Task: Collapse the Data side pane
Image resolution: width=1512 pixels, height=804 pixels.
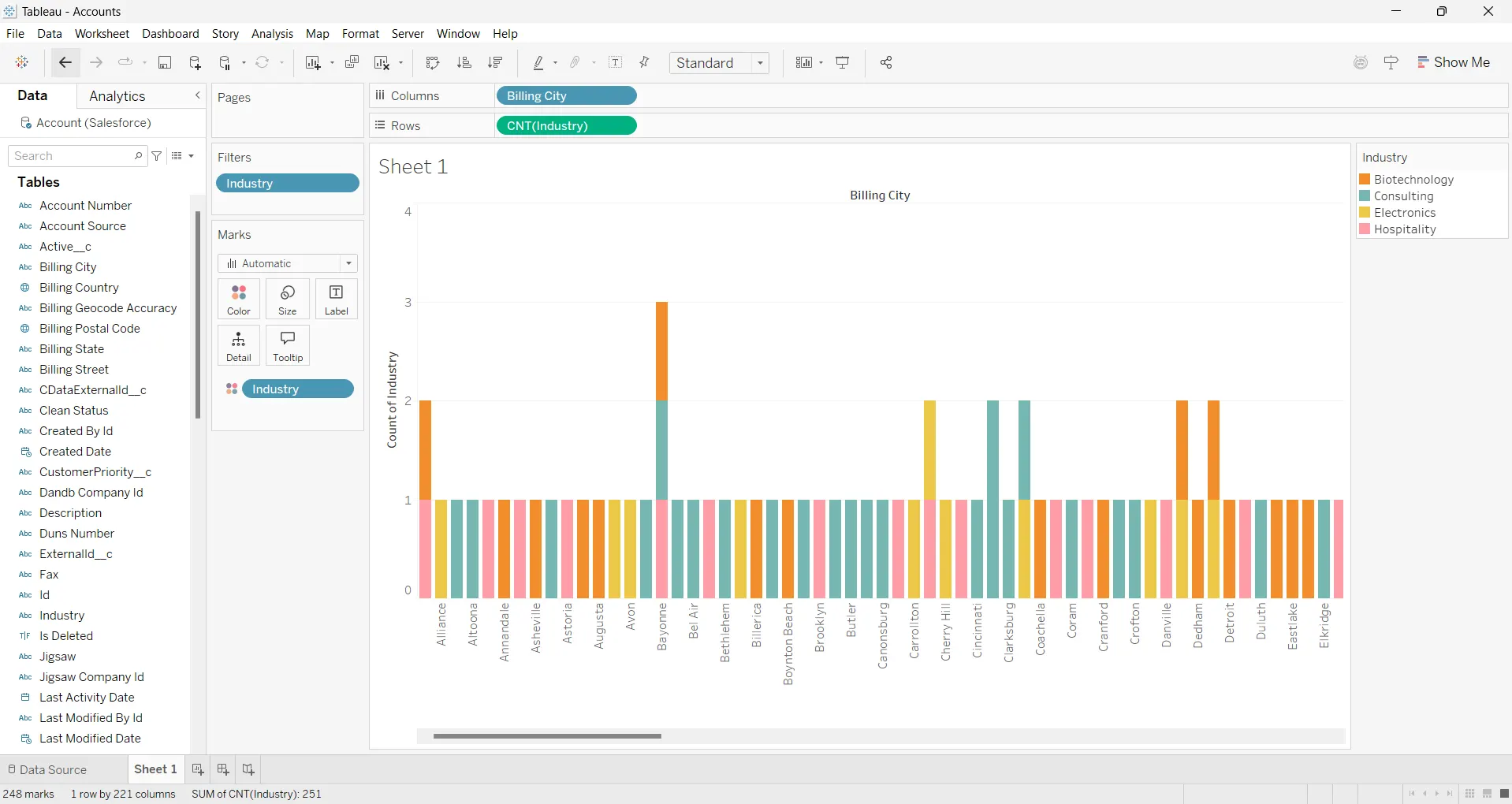Action: click(x=198, y=95)
